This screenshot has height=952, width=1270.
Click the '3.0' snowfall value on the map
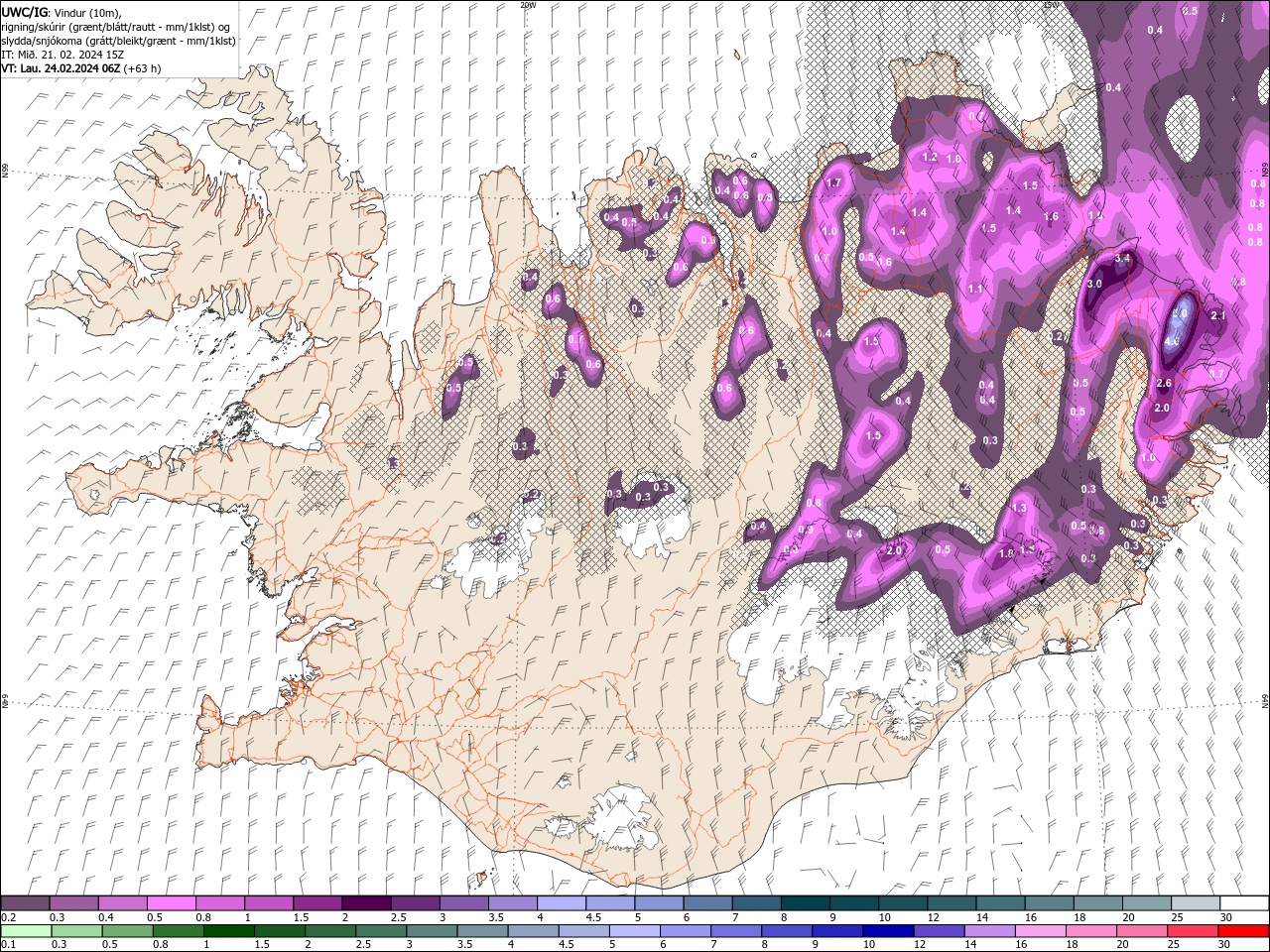point(1094,284)
